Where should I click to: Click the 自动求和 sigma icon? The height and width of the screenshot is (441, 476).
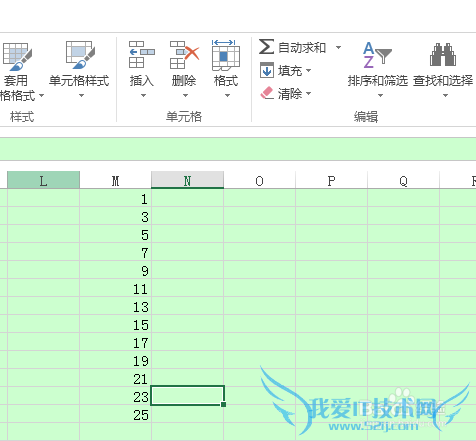267,47
